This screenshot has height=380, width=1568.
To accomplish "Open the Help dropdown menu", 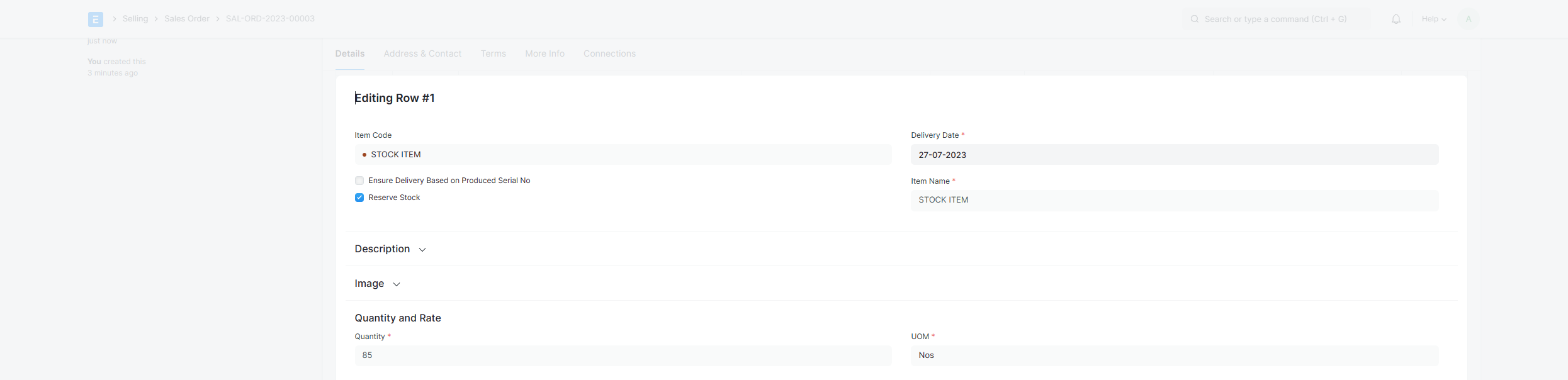I will 1433,20.
